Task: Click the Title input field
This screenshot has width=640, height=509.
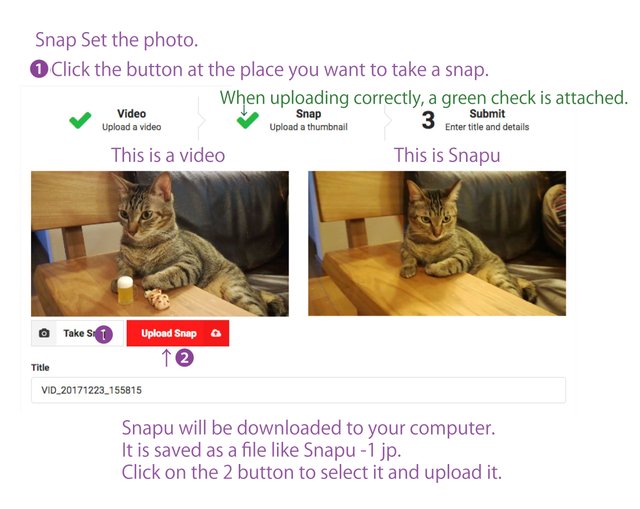Action: tap(298, 390)
